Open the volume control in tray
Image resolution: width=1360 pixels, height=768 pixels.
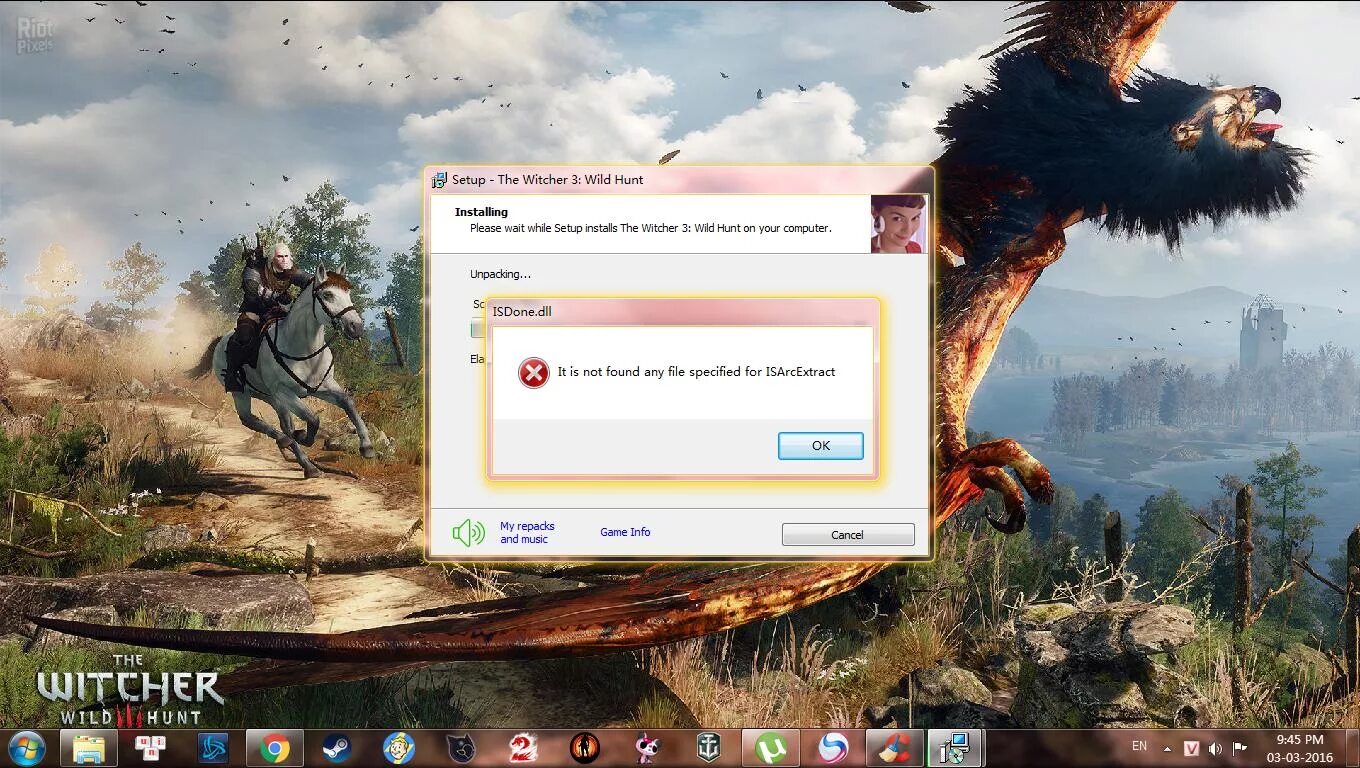point(1215,748)
